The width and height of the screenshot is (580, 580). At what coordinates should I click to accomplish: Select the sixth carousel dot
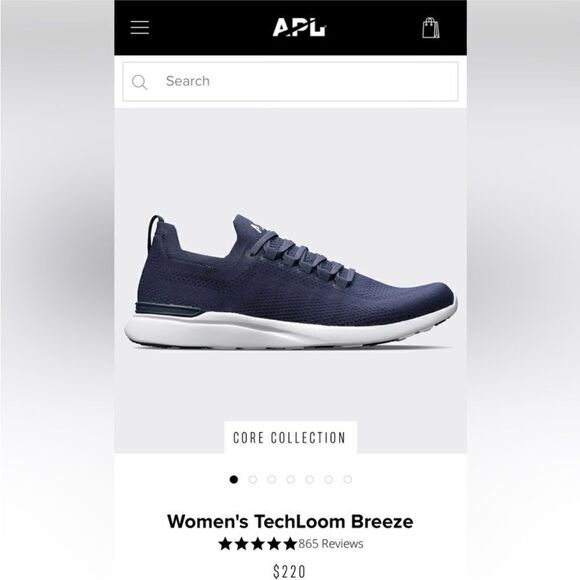[x=329, y=479]
